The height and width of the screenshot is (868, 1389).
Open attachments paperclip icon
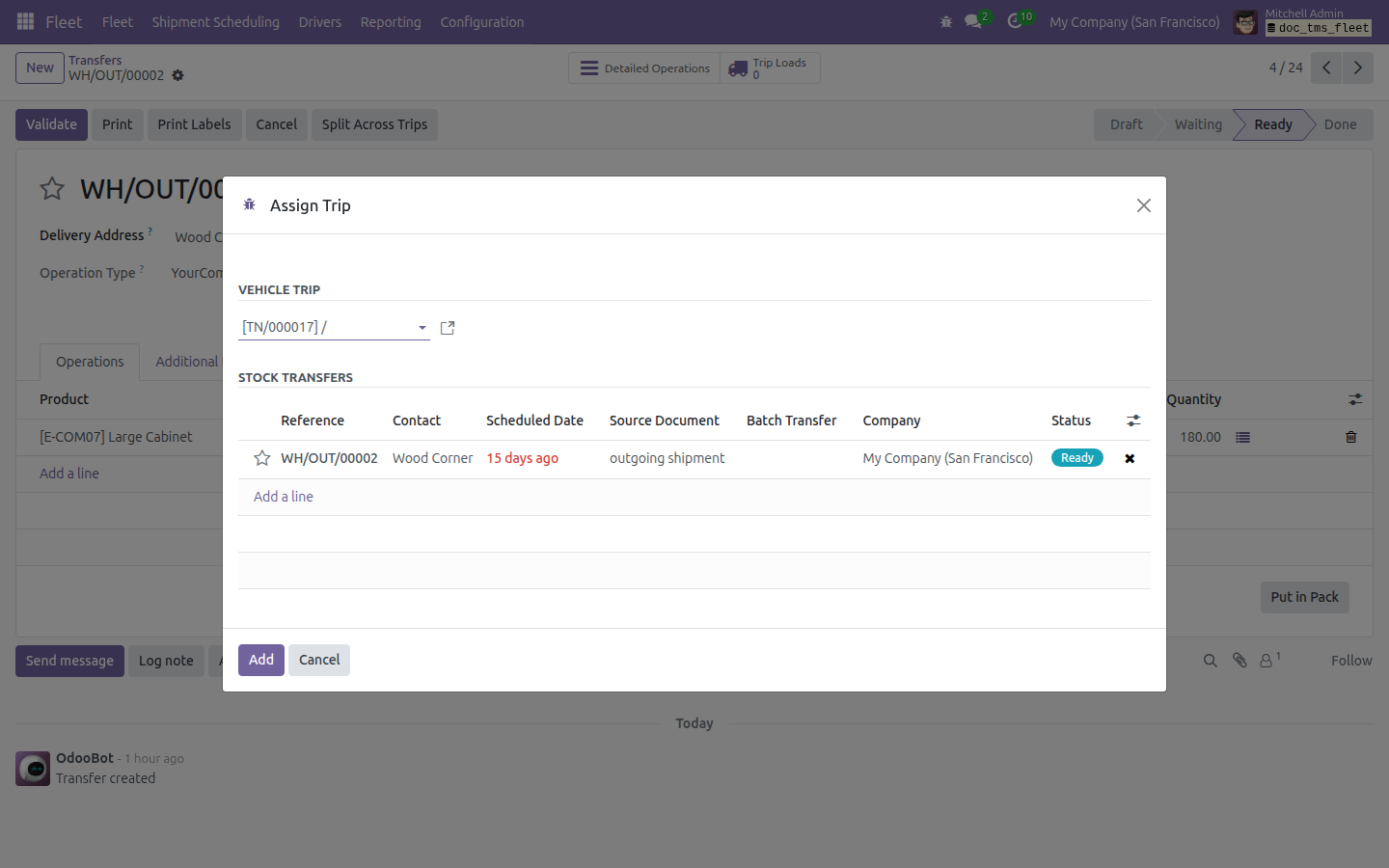tap(1239, 661)
